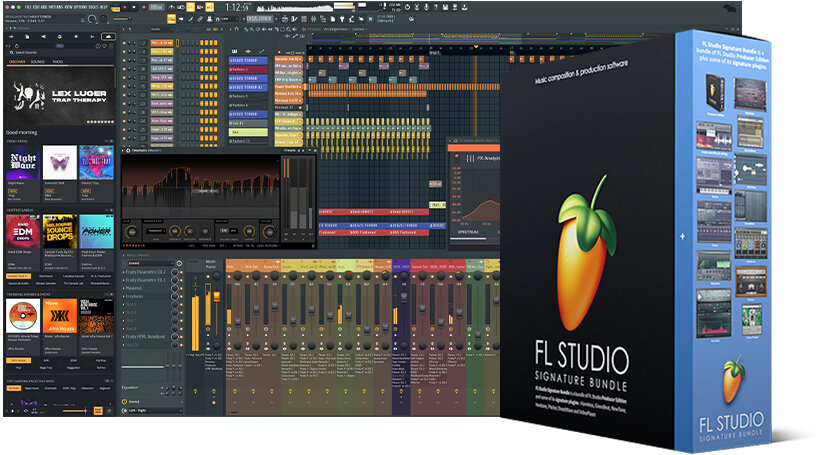The height and width of the screenshot is (455, 816).
Task: Select red Pattern 2 in picker
Action: (248, 69)
